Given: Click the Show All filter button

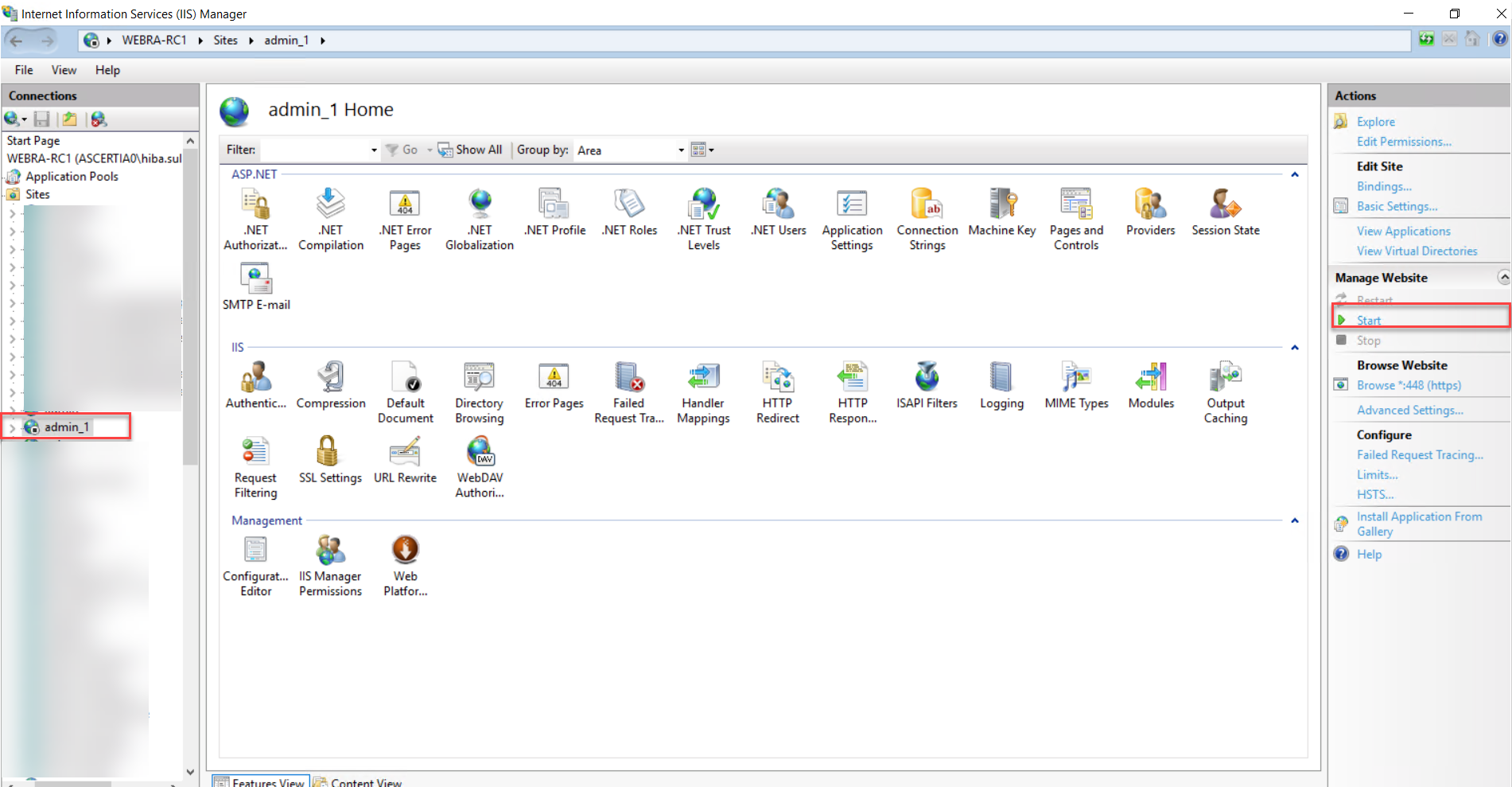Looking at the screenshot, I should pyautogui.click(x=470, y=150).
